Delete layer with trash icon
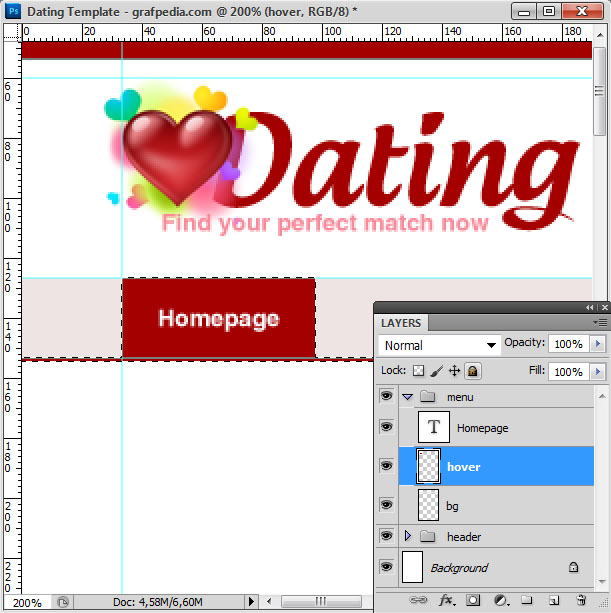The width and height of the screenshot is (611, 613). click(581, 600)
